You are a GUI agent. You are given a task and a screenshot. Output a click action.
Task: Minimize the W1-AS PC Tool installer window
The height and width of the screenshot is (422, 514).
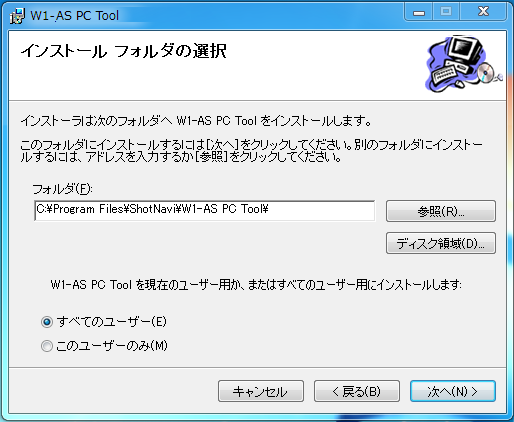point(419,13)
